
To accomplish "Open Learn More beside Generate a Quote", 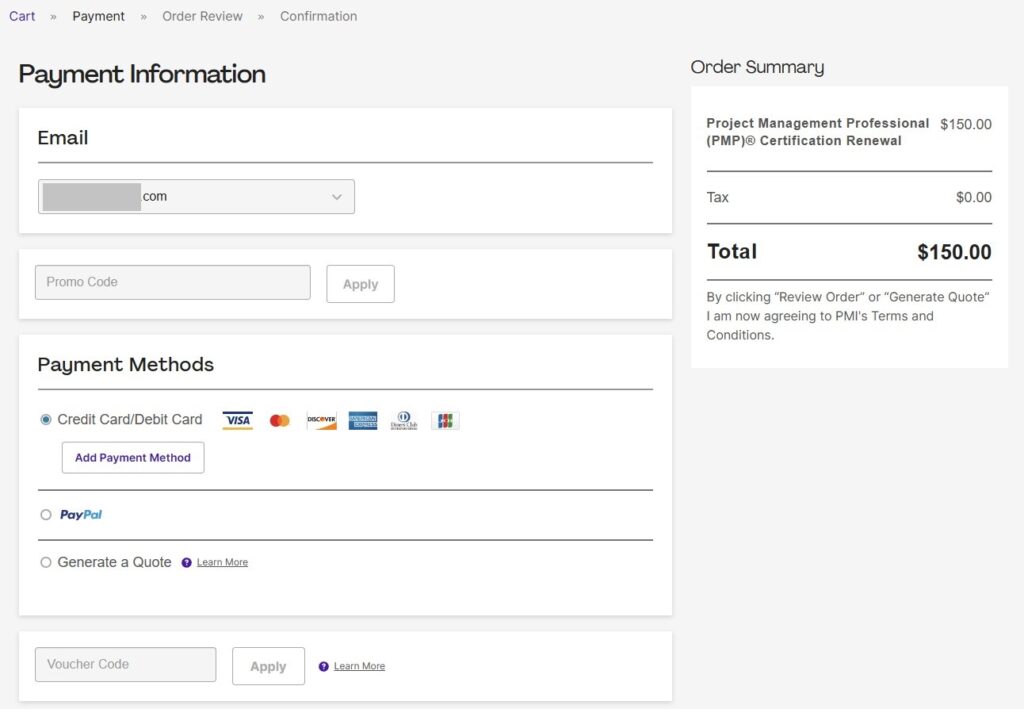I will (x=222, y=562).
